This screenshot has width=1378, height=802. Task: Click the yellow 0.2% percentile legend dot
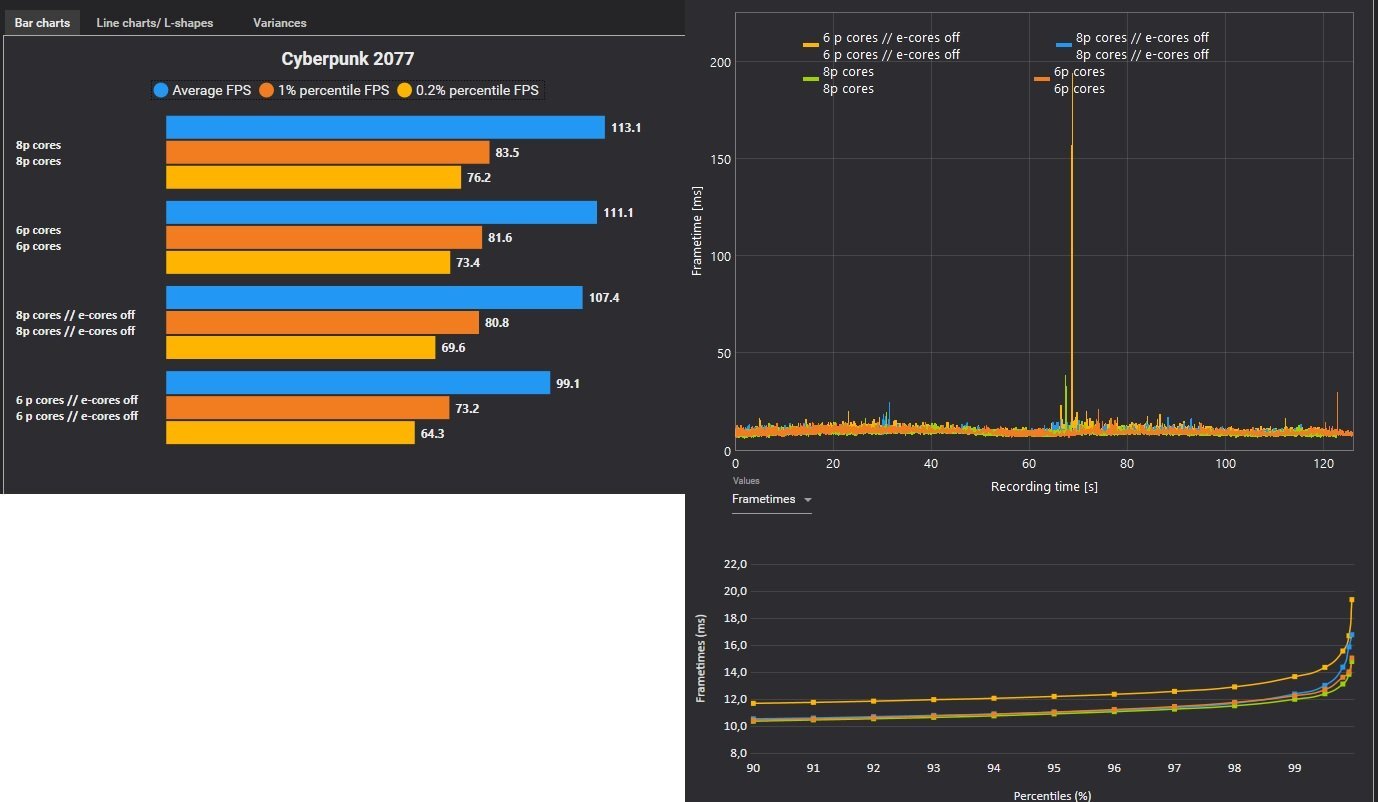tap(405, 90)
